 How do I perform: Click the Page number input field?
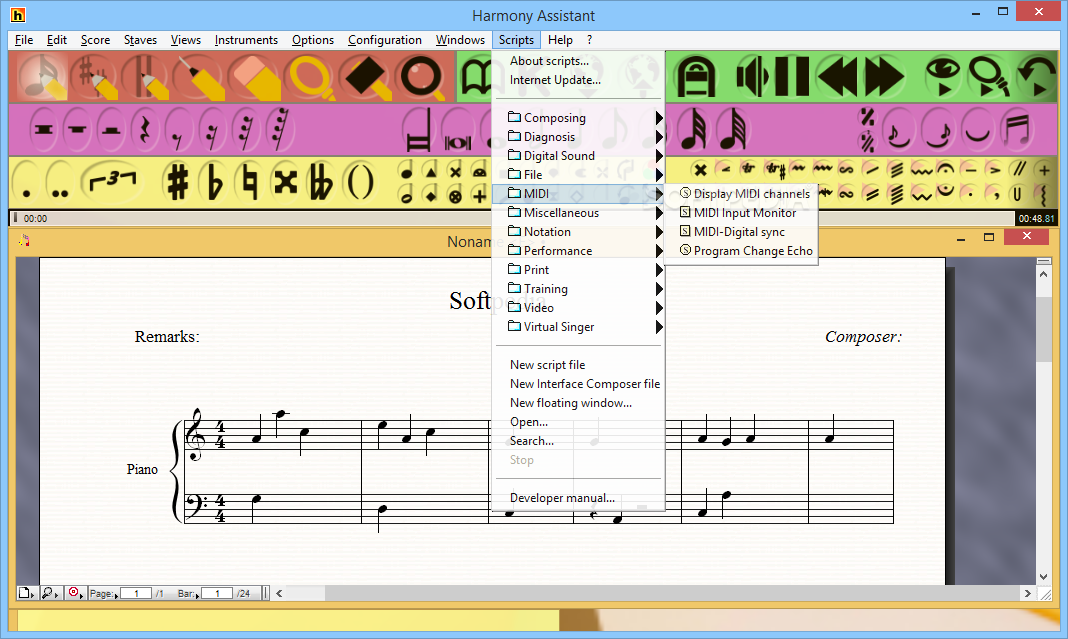point(136,593)
